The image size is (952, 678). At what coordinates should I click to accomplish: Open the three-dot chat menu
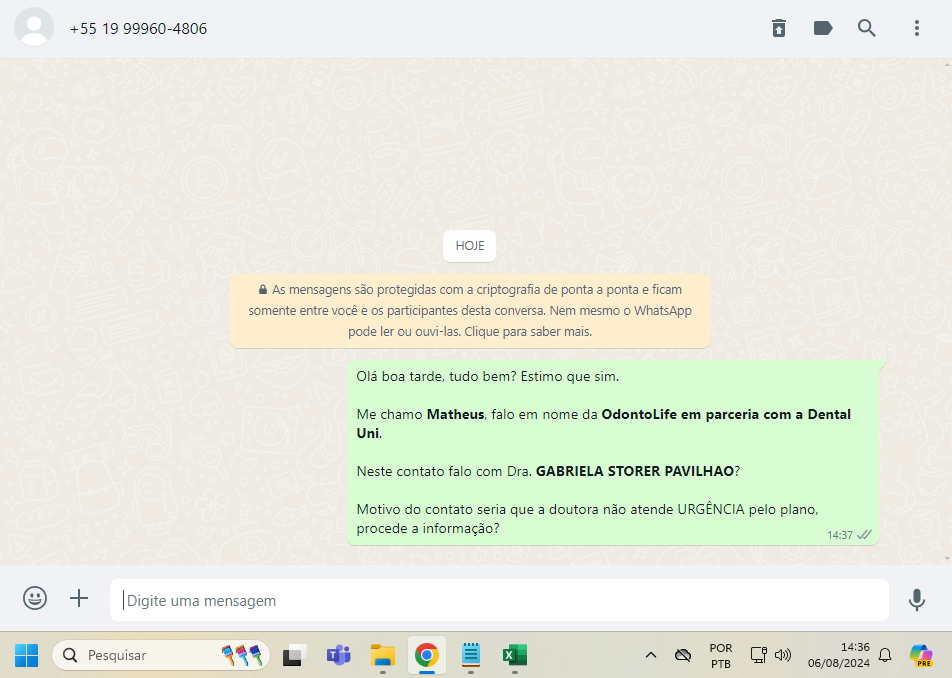pyautogui.click(x=917, y=28)
